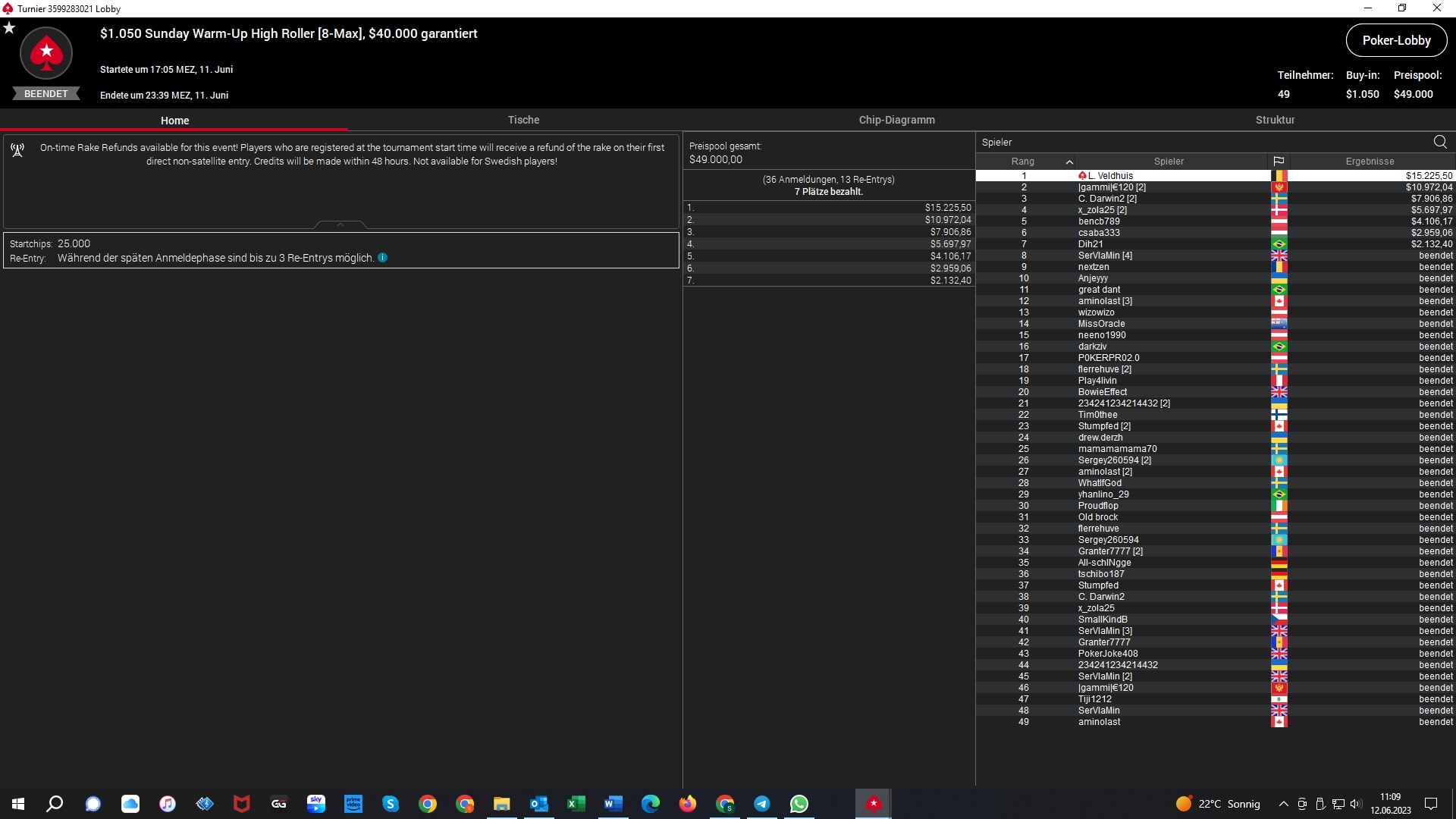Image resolution: width=1456 pixels, height=819 pixels.
Task: Toggle the favorite star icon for this tournament
Action: click(9, 28)
